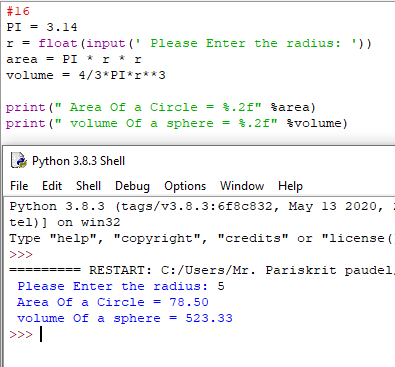
Task: Click the last shell prompt with cursor
Action: click(x=26, y=334)
